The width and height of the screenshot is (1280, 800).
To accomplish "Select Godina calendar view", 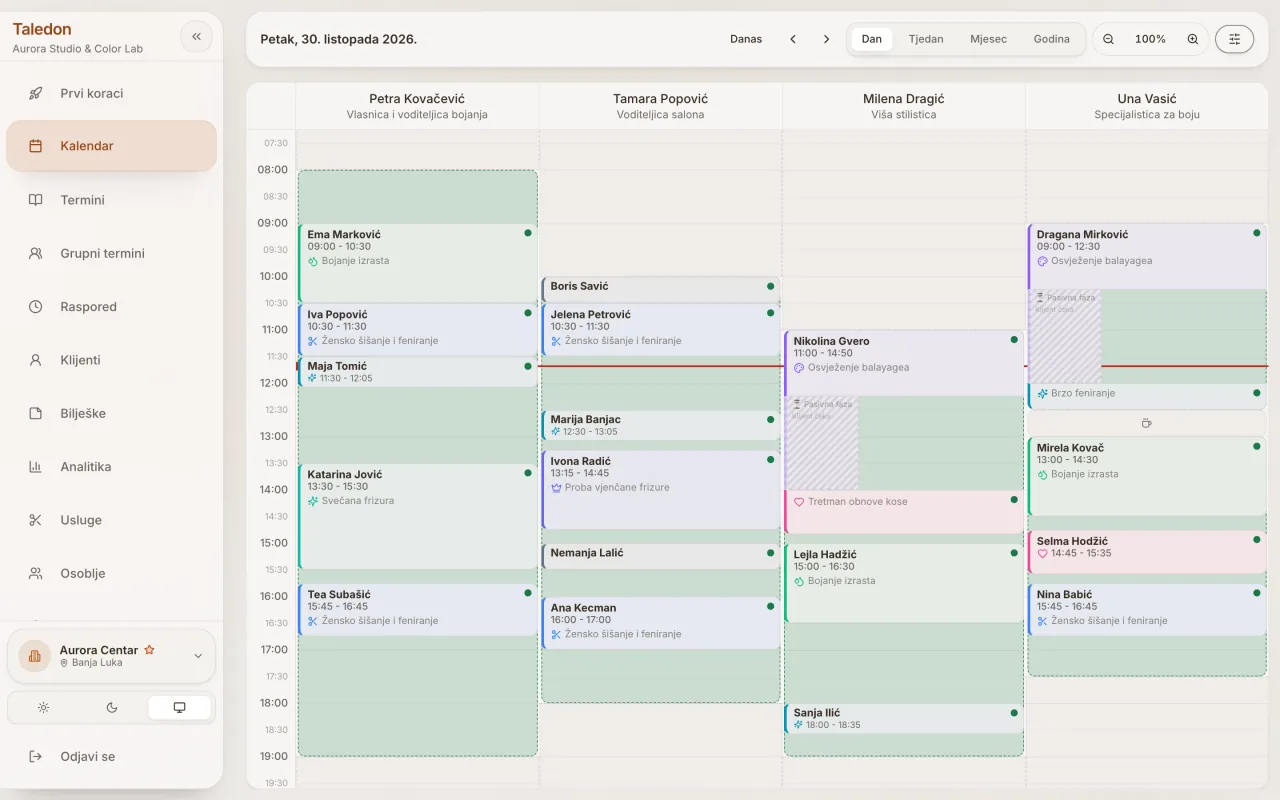I will tap(1051, 39).
